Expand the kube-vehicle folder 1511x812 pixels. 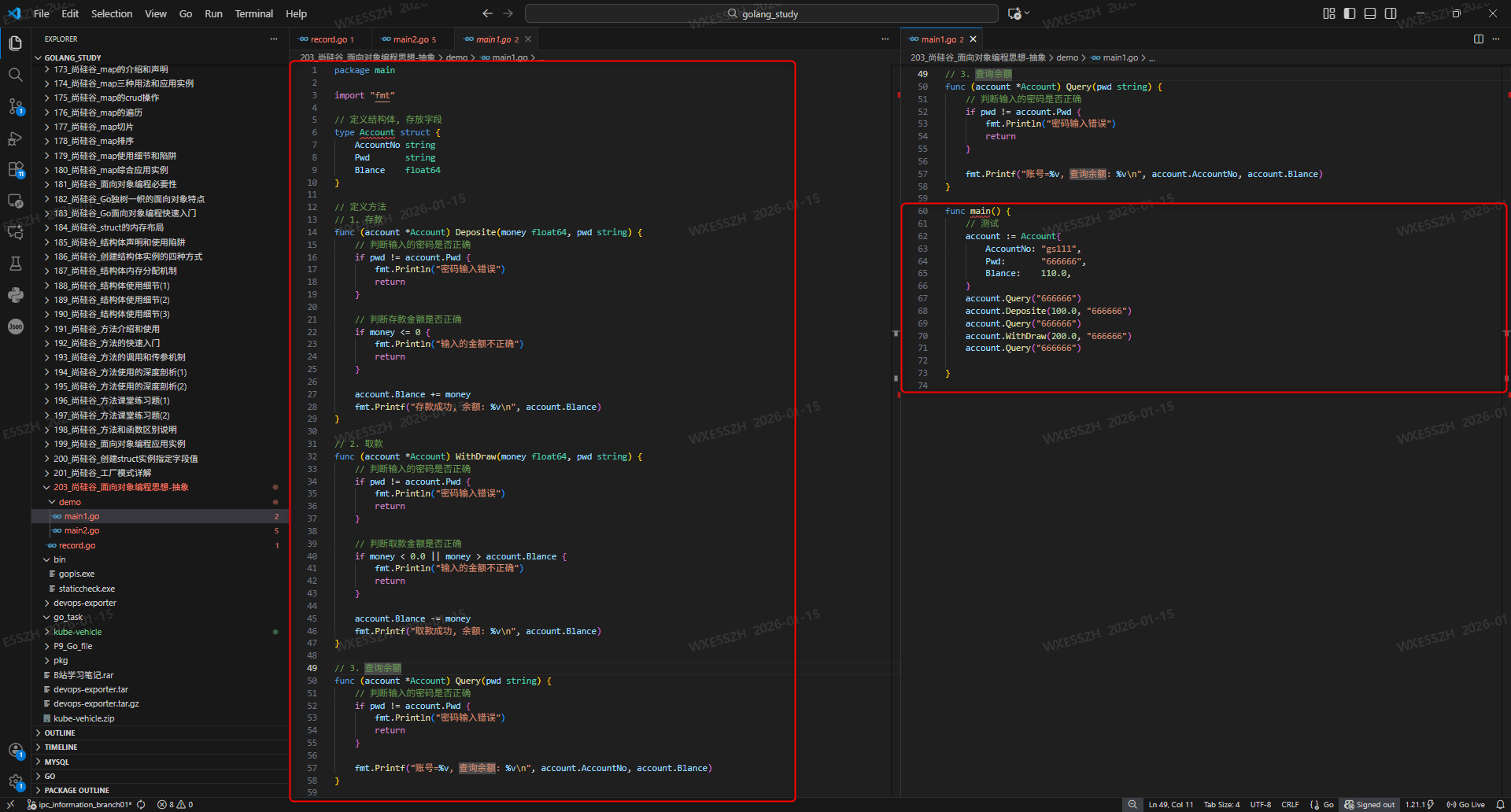pos(77,632)
